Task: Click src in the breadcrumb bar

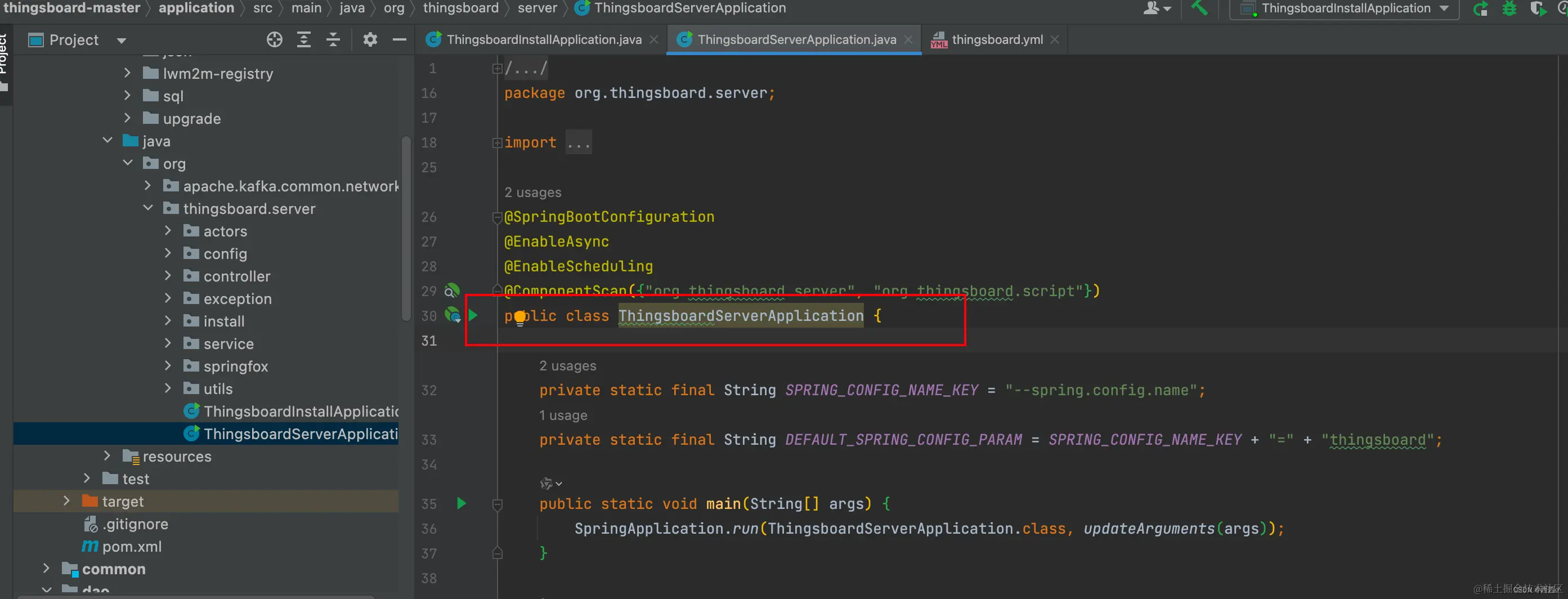Action: pyautogui.click(x=263, y=8)
